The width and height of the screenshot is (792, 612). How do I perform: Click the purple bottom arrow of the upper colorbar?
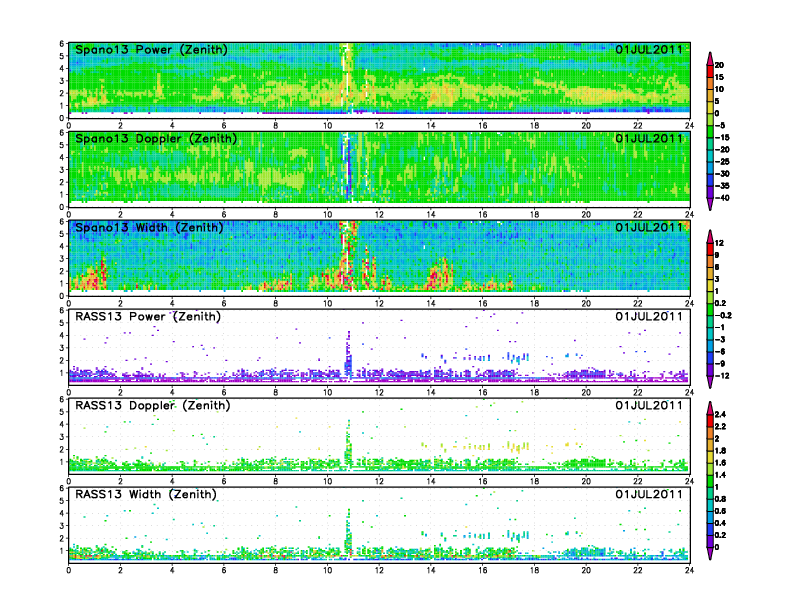coord(709,205)
